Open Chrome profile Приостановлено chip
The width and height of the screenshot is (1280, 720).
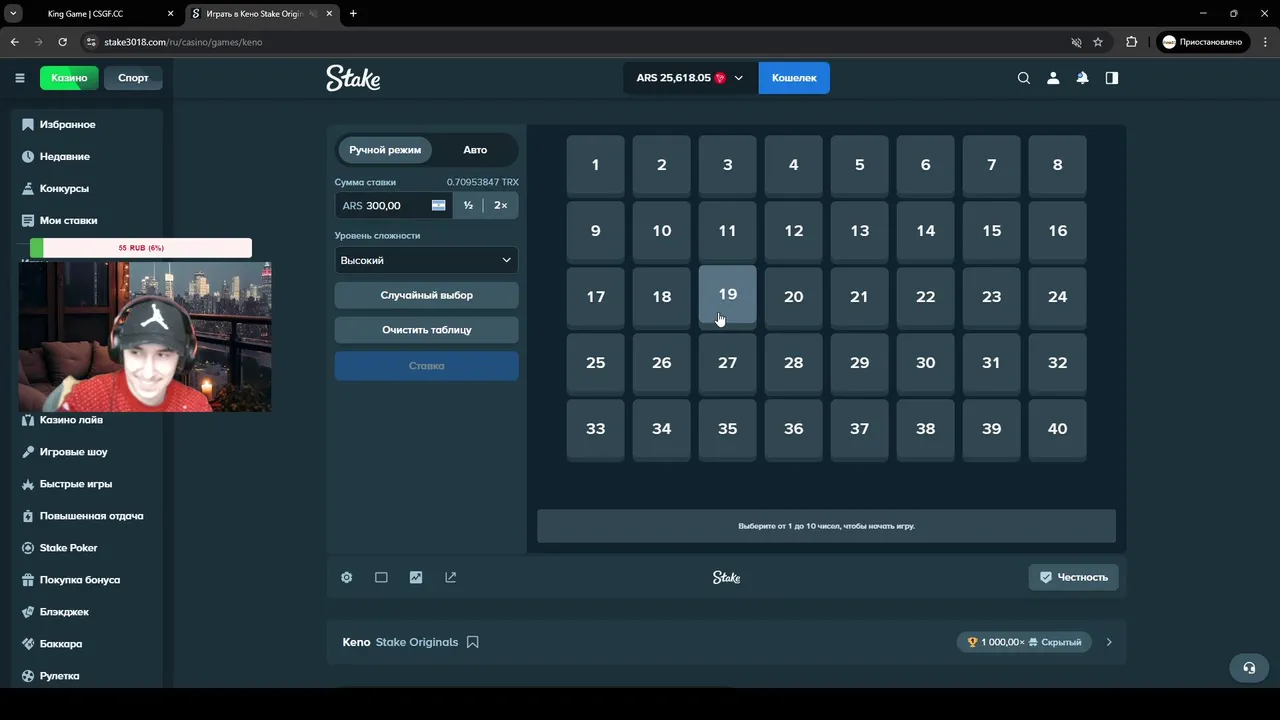[x=1203, y=42]
